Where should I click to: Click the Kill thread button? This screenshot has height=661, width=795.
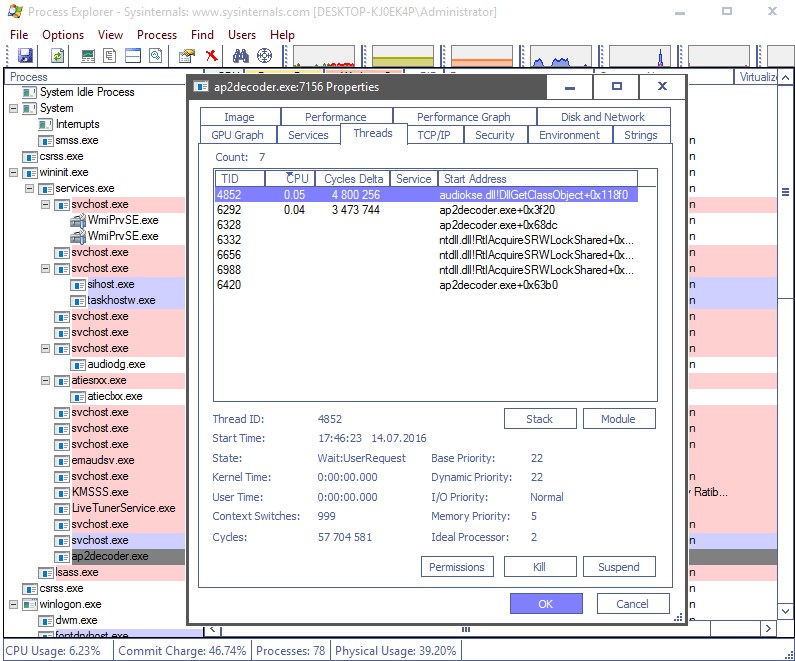pos(540,567)
